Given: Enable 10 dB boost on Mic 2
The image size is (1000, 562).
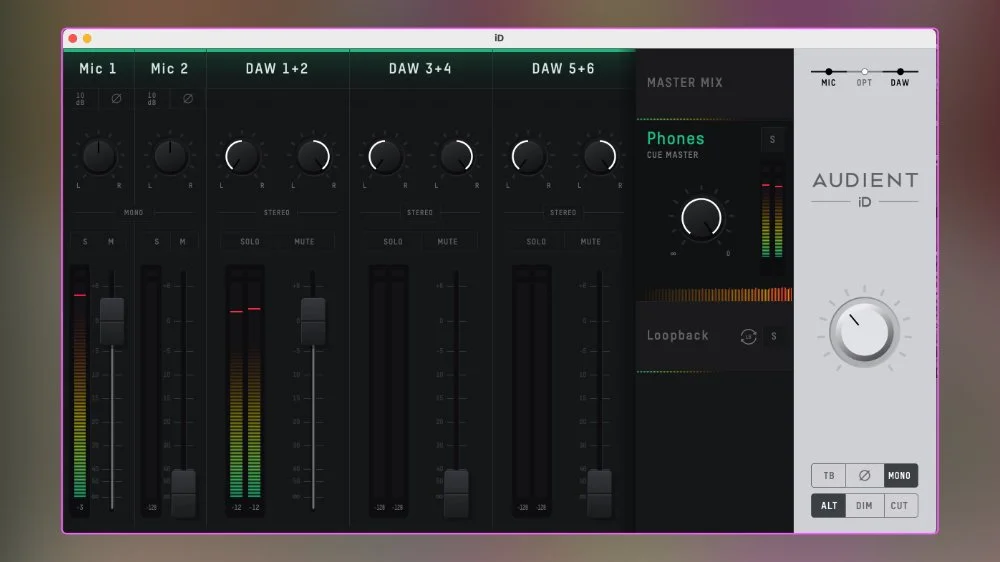Looking at the screenshot, I should [x=152, y=99].
